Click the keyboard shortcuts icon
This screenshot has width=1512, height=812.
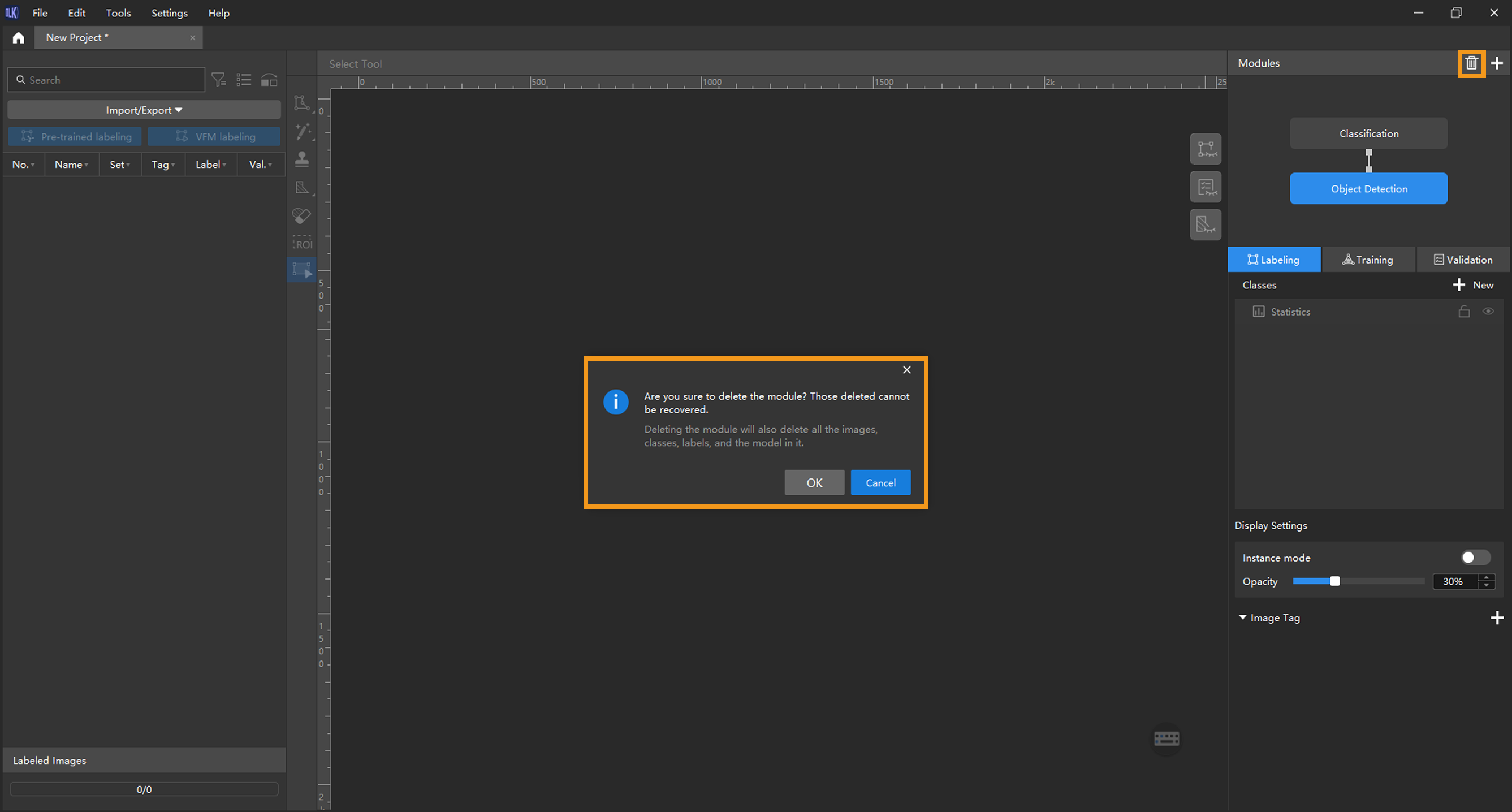pyautogui.click(x=1167, y=738)
